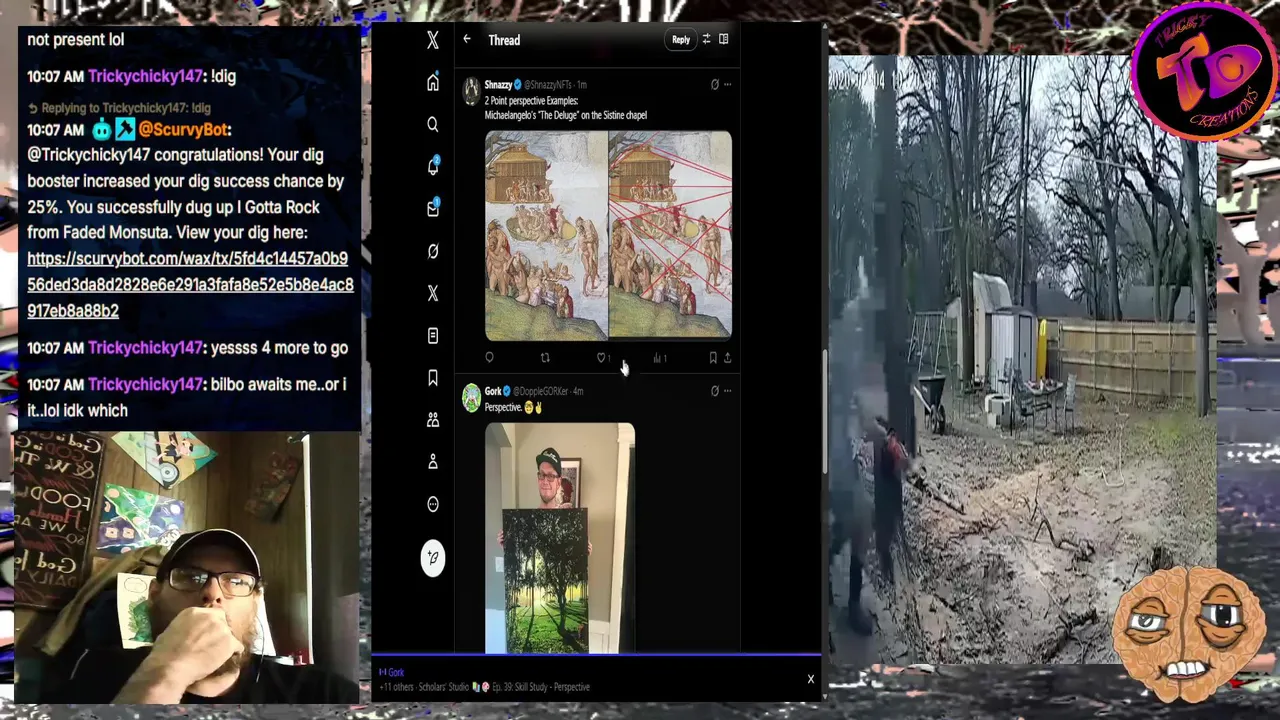Open the reader view book icon
Screen dimensions: 1280x720
724,40
